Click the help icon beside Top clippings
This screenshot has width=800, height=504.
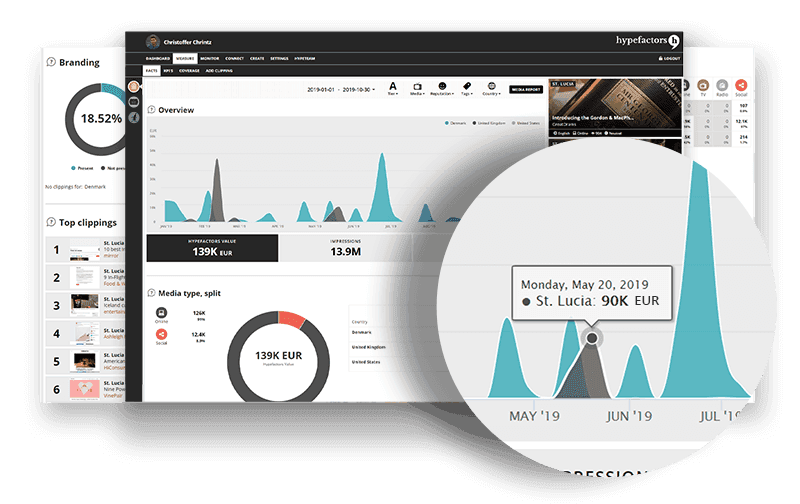point(51,222)
